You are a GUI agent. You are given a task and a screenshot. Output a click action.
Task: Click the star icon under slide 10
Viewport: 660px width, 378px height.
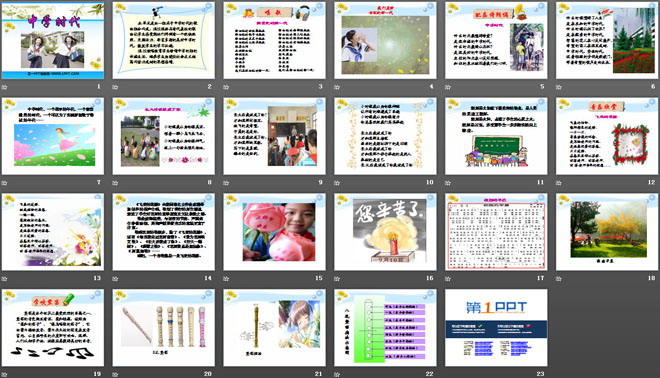click(x=337, y=183)
